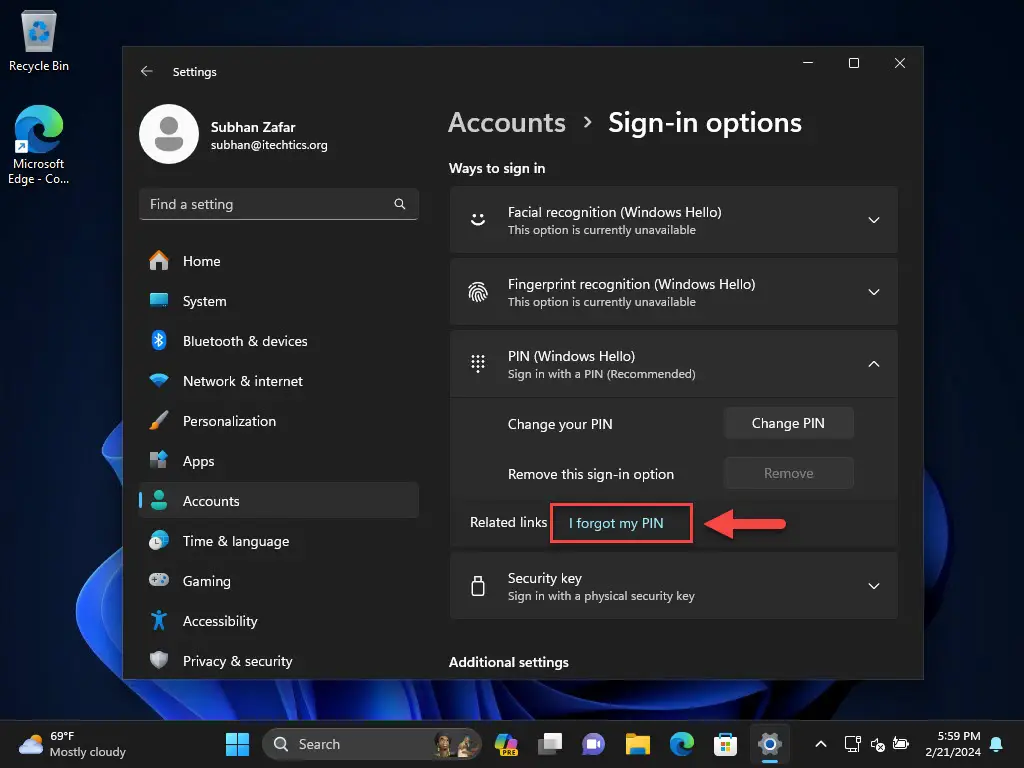Viewport: 1024px width, 768px height.
Task: Open Time & language category
Action: coord(279,541)
